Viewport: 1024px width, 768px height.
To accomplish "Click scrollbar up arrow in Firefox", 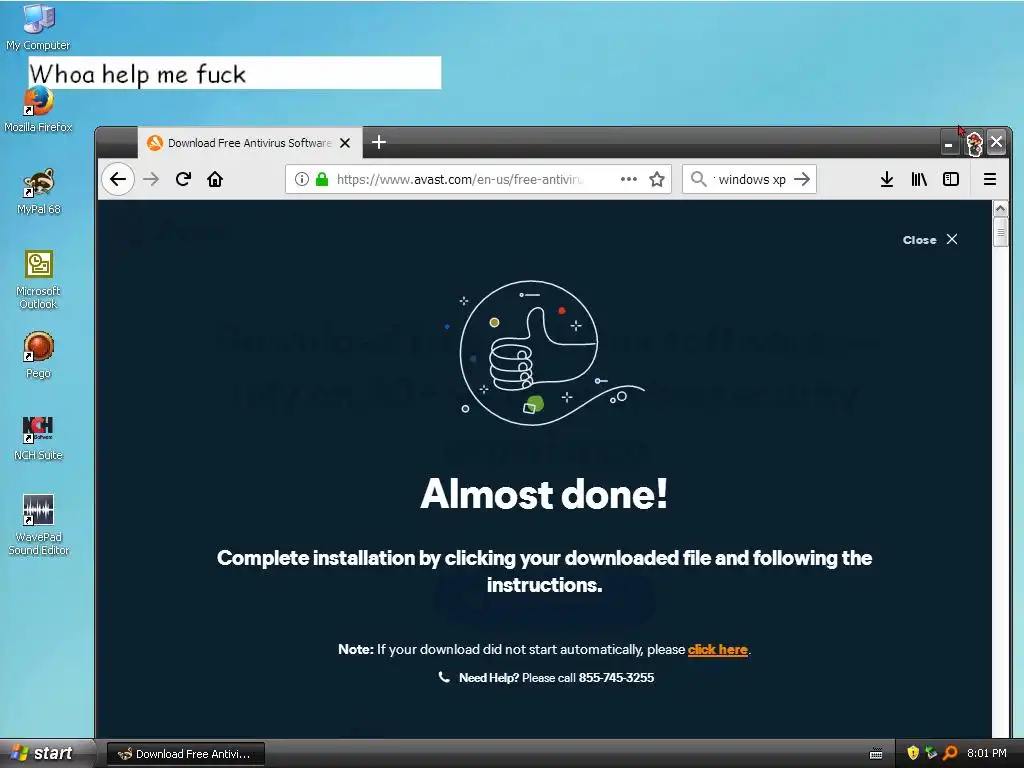I will pos(1000,209).
